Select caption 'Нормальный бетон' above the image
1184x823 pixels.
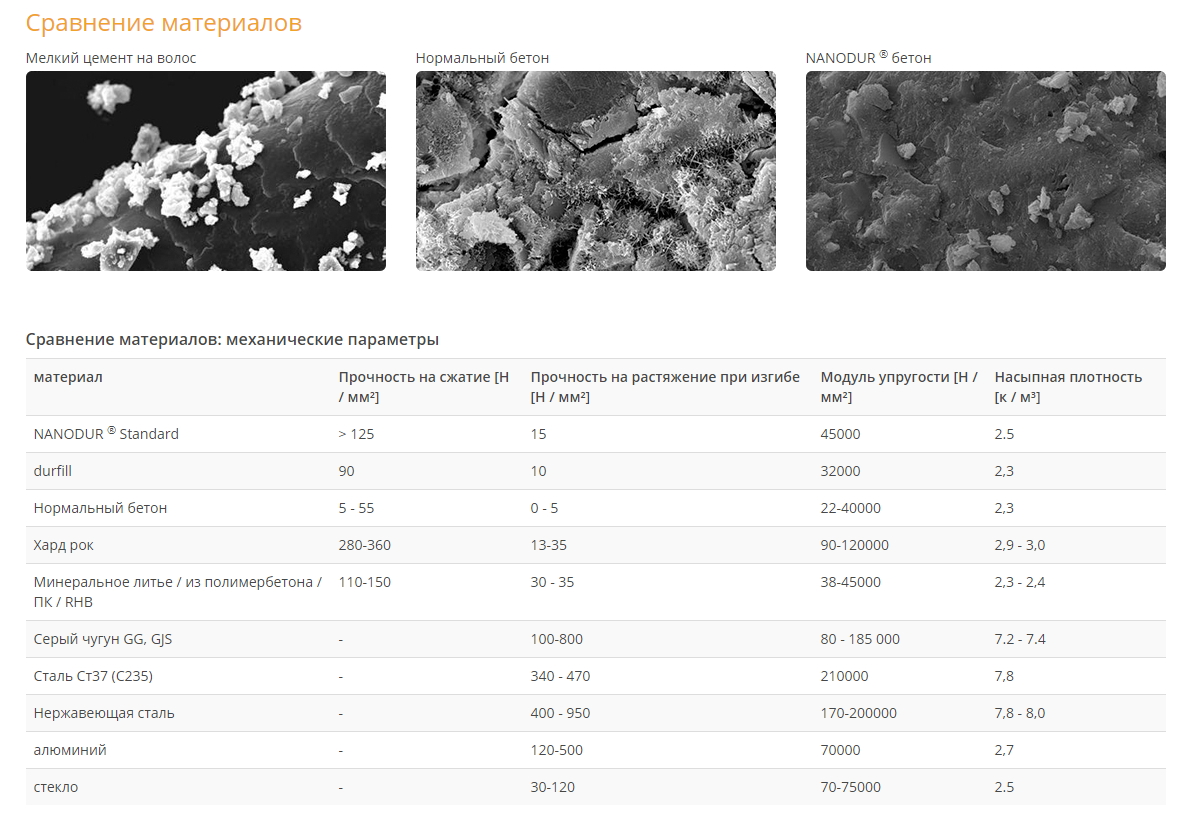pyautogui.click(x=483, y=58)
